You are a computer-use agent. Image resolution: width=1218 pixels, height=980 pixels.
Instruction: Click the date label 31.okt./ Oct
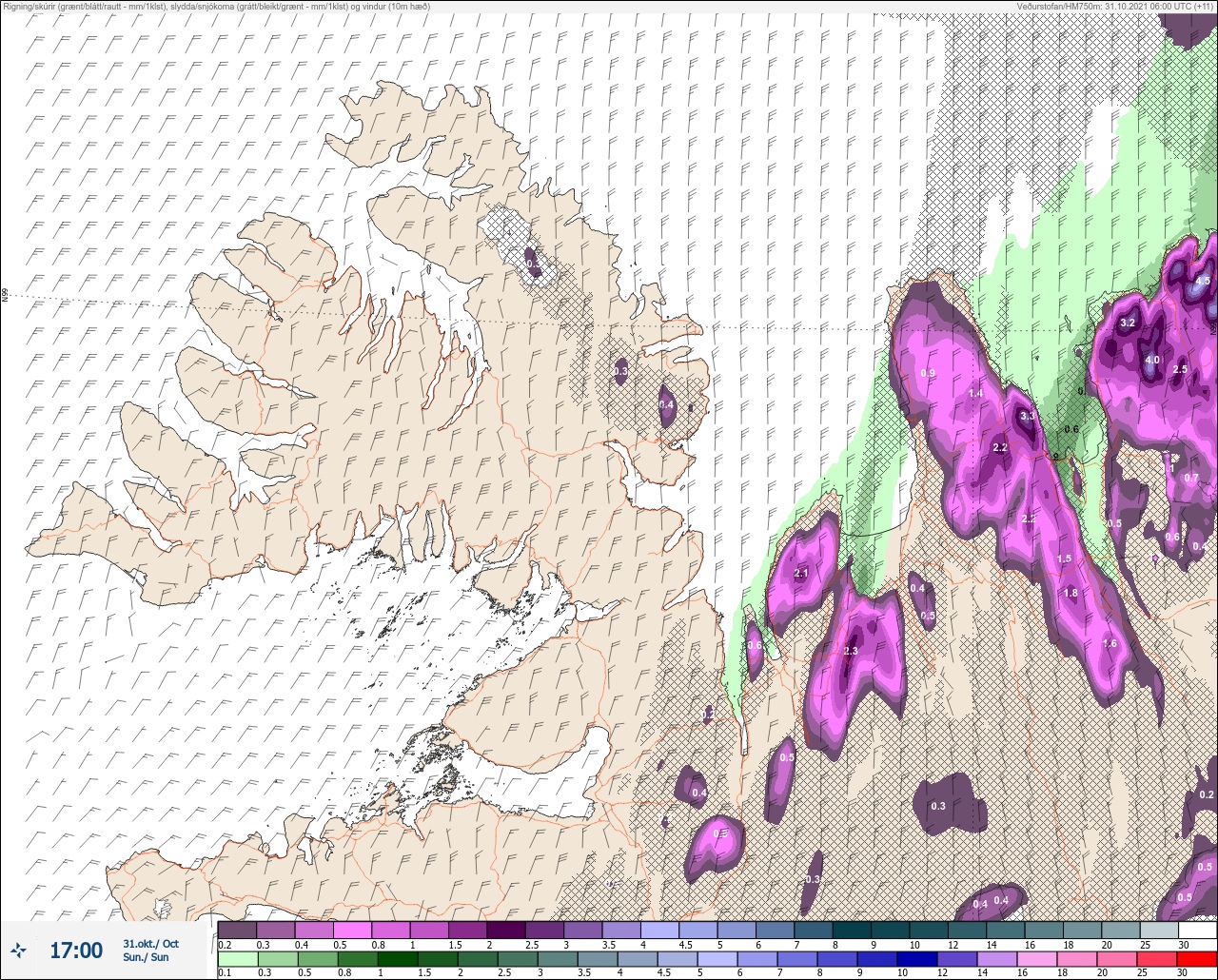click(149, 943)
